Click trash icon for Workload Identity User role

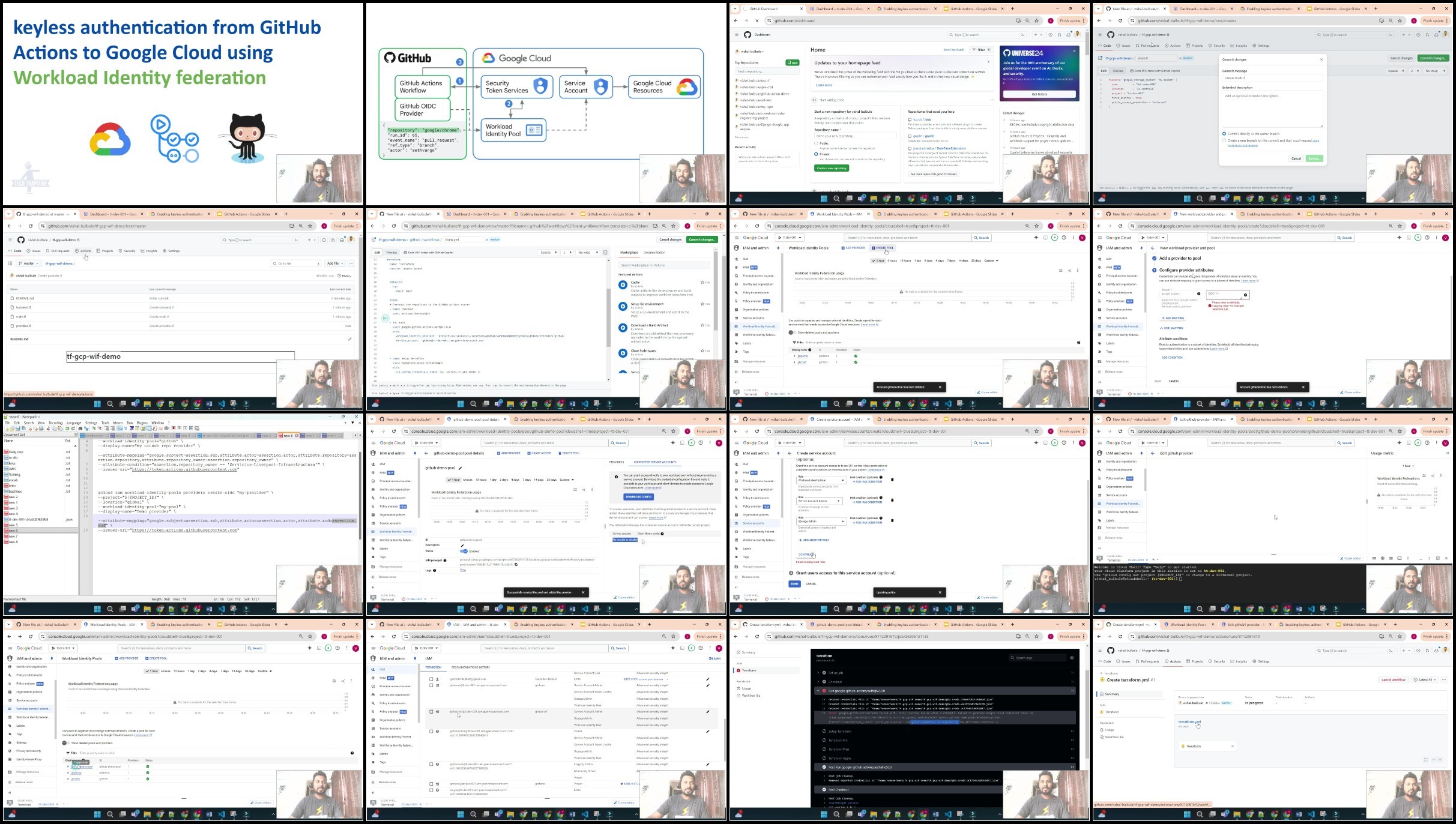[892, 480]
